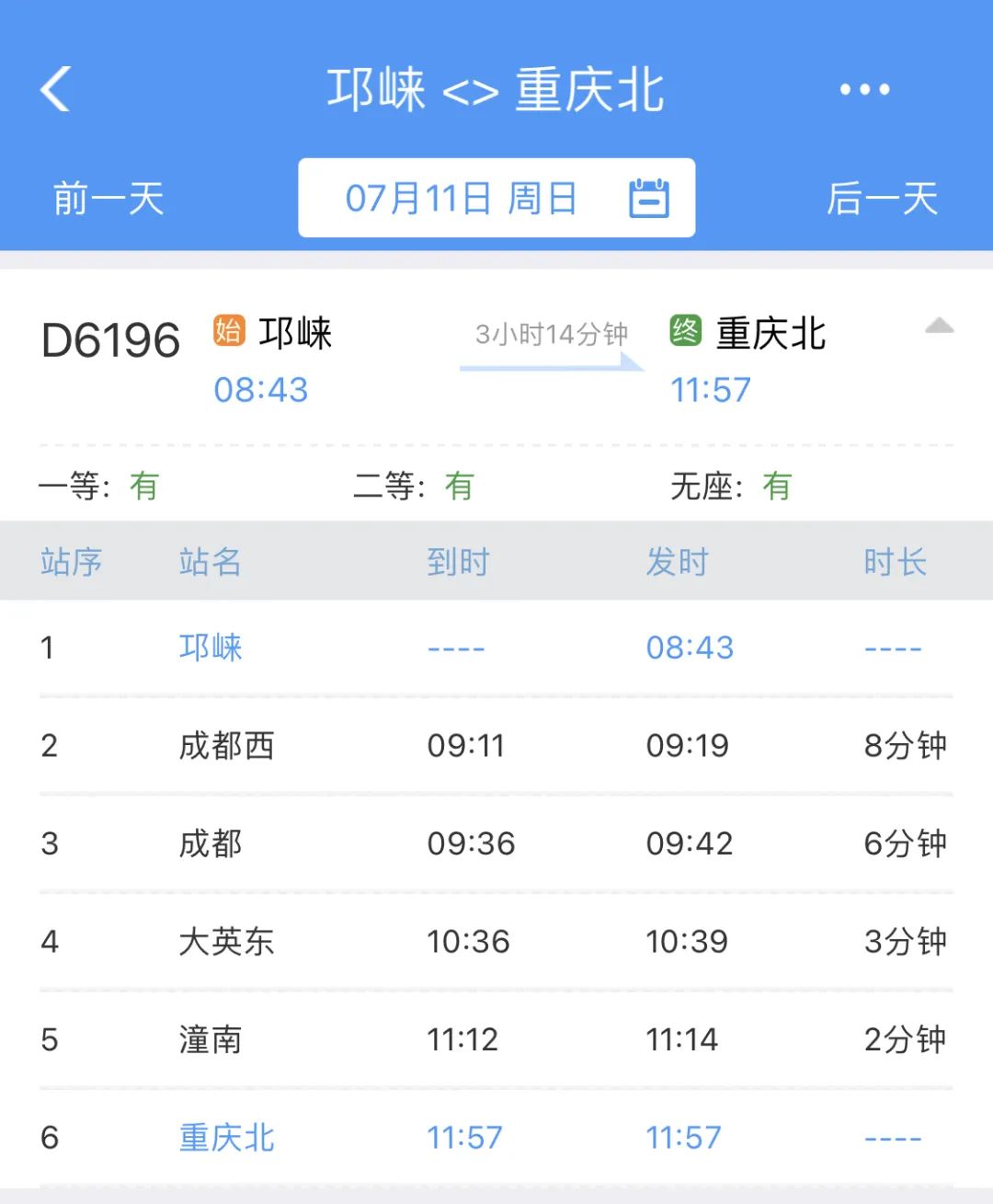Click the calendar icon in date field
993x1204 pixels.
648,198
